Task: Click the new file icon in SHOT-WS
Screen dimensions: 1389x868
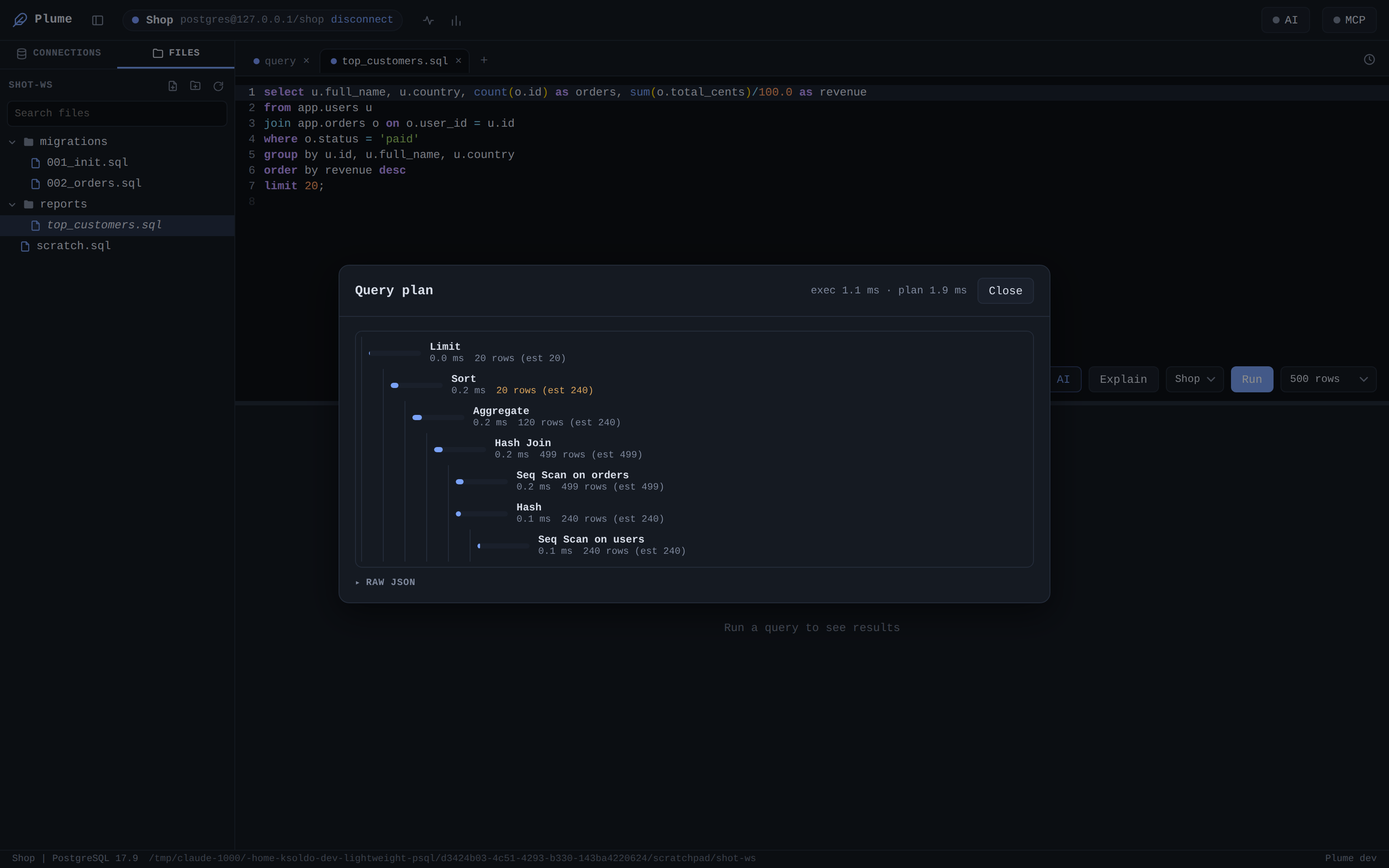Action: [173, 86]
